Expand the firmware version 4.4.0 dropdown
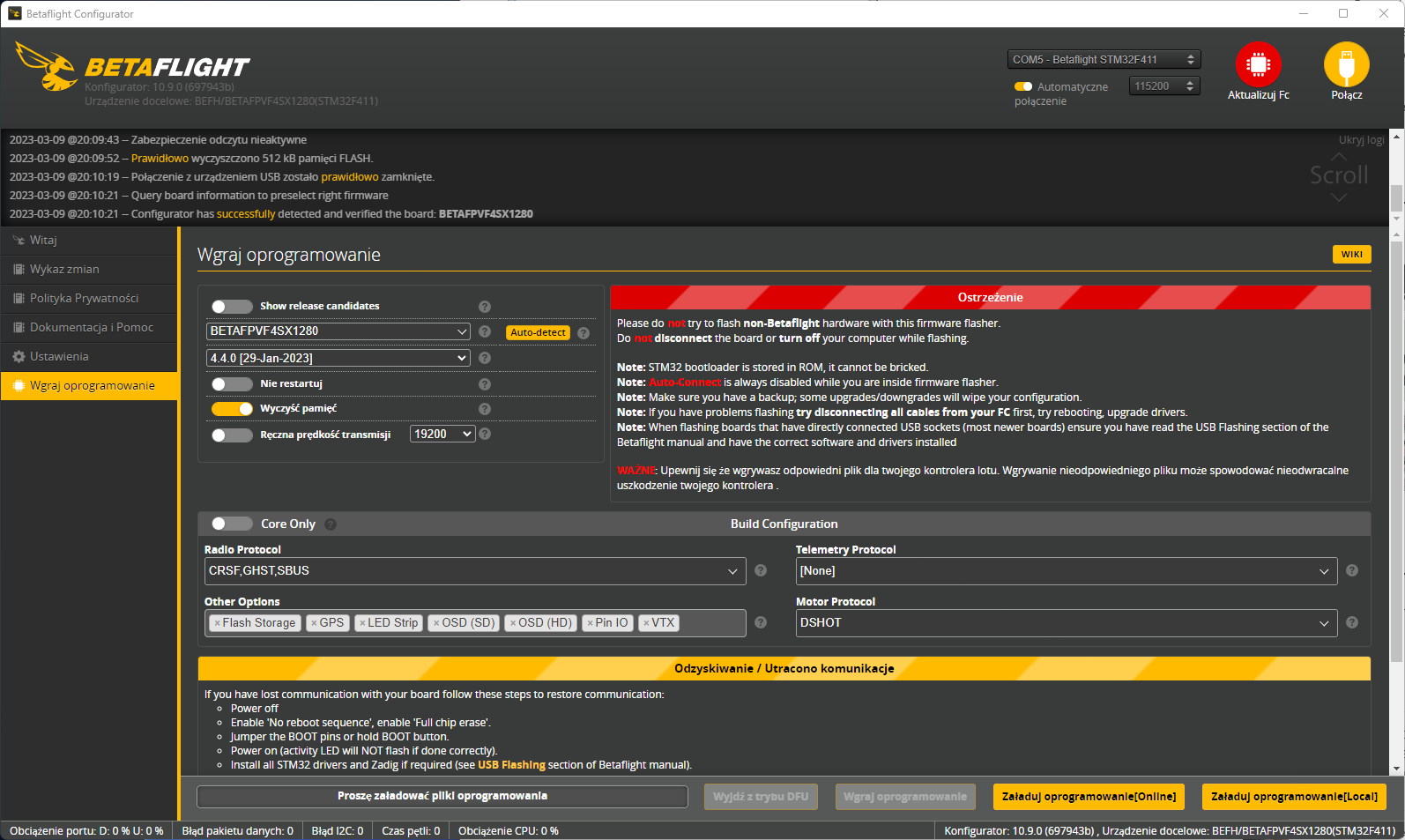Image resolution: width=1405 pixels, height=840 pixels. point(338,358)
